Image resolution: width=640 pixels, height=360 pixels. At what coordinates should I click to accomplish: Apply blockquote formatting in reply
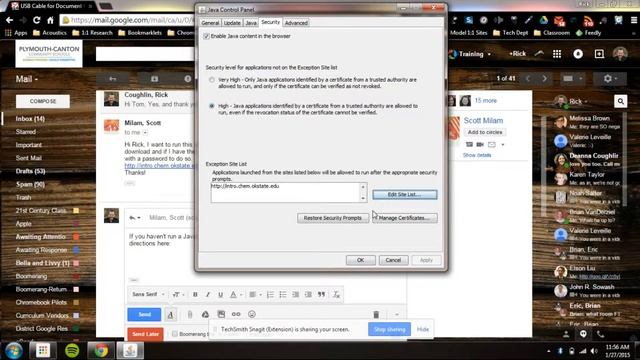tap(322, 294)
